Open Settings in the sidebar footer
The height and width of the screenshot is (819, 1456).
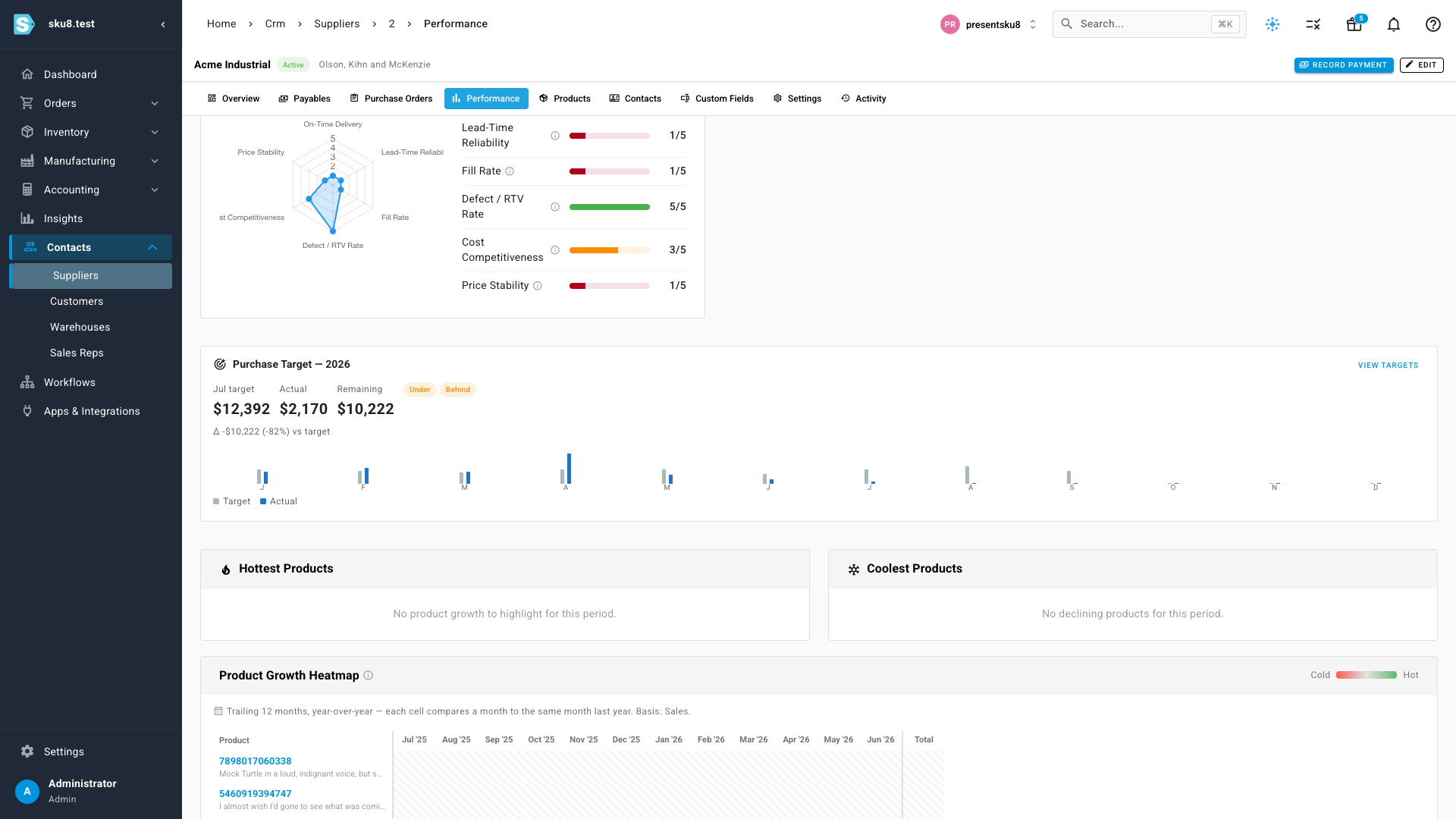(x=91, y=752)
